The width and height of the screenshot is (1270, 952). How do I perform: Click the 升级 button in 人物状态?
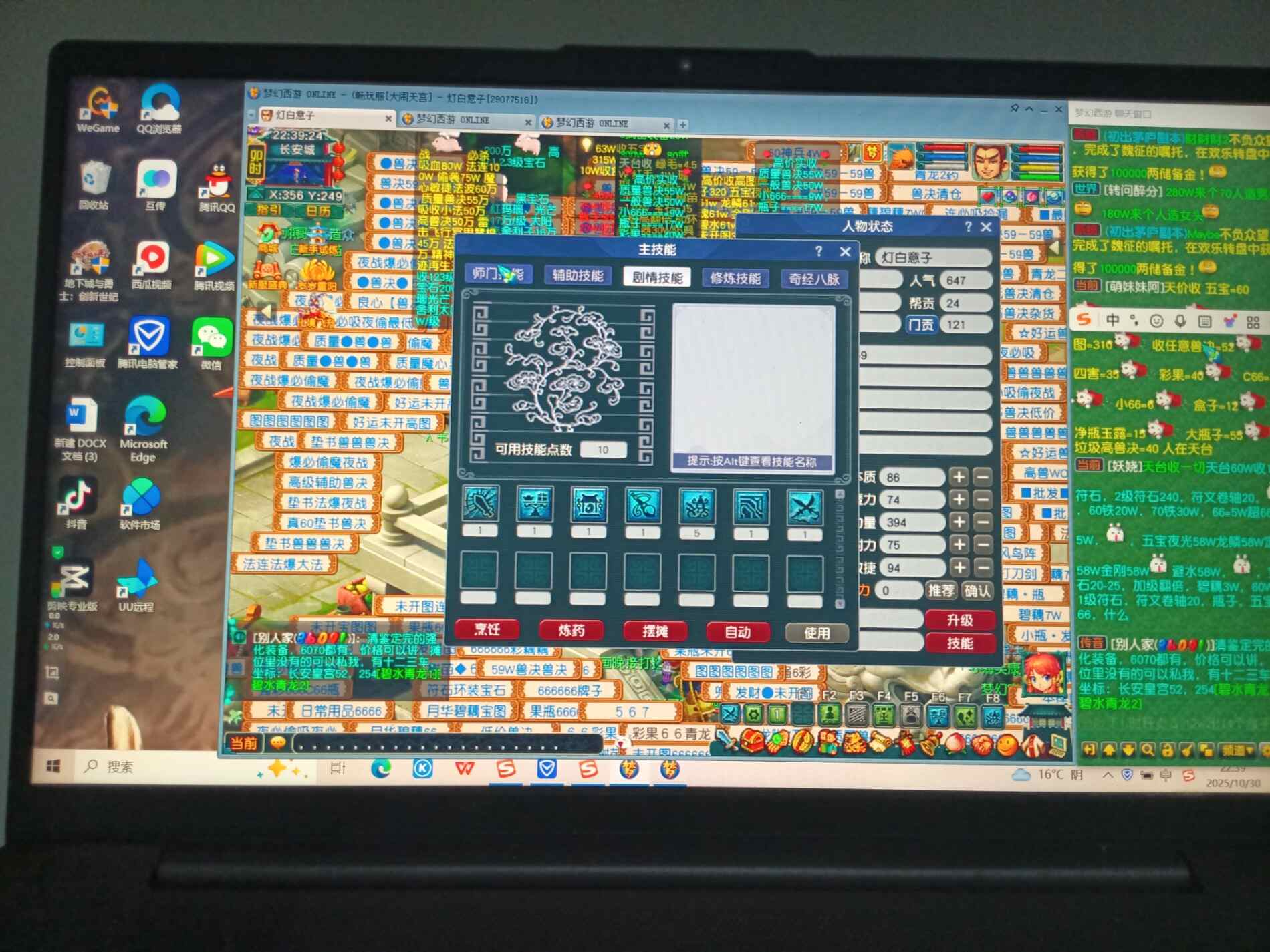point(960,621)
